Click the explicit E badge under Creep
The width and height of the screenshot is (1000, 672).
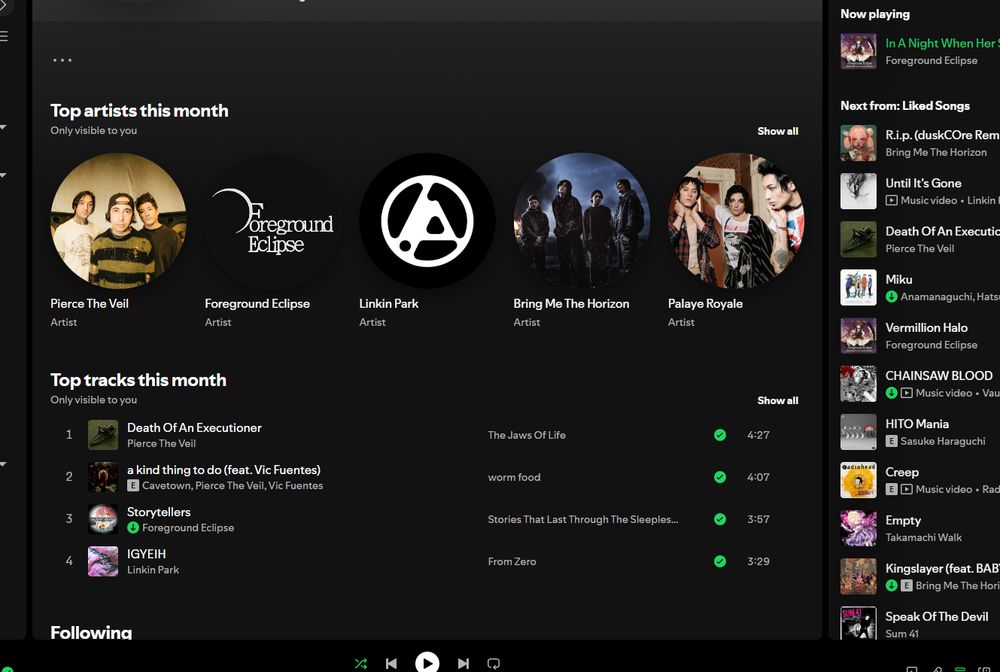891,489
